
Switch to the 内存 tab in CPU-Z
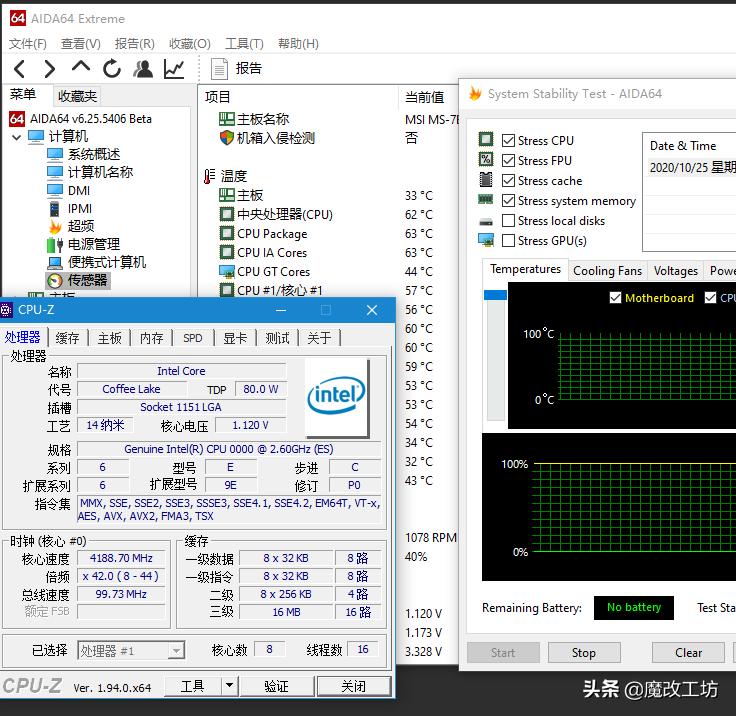[x=151, y=338]
